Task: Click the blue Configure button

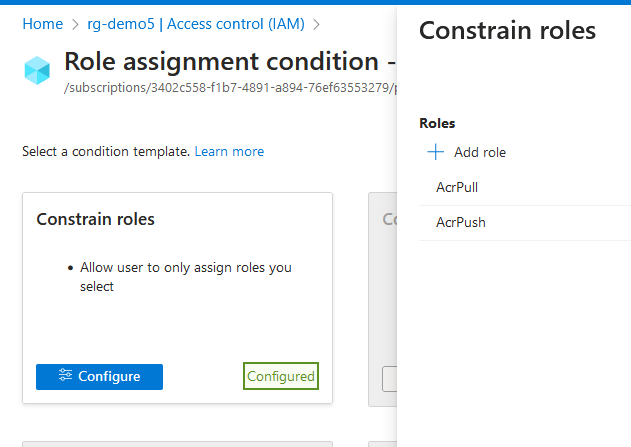Action: pyautogui.click(x=99, y=377)
